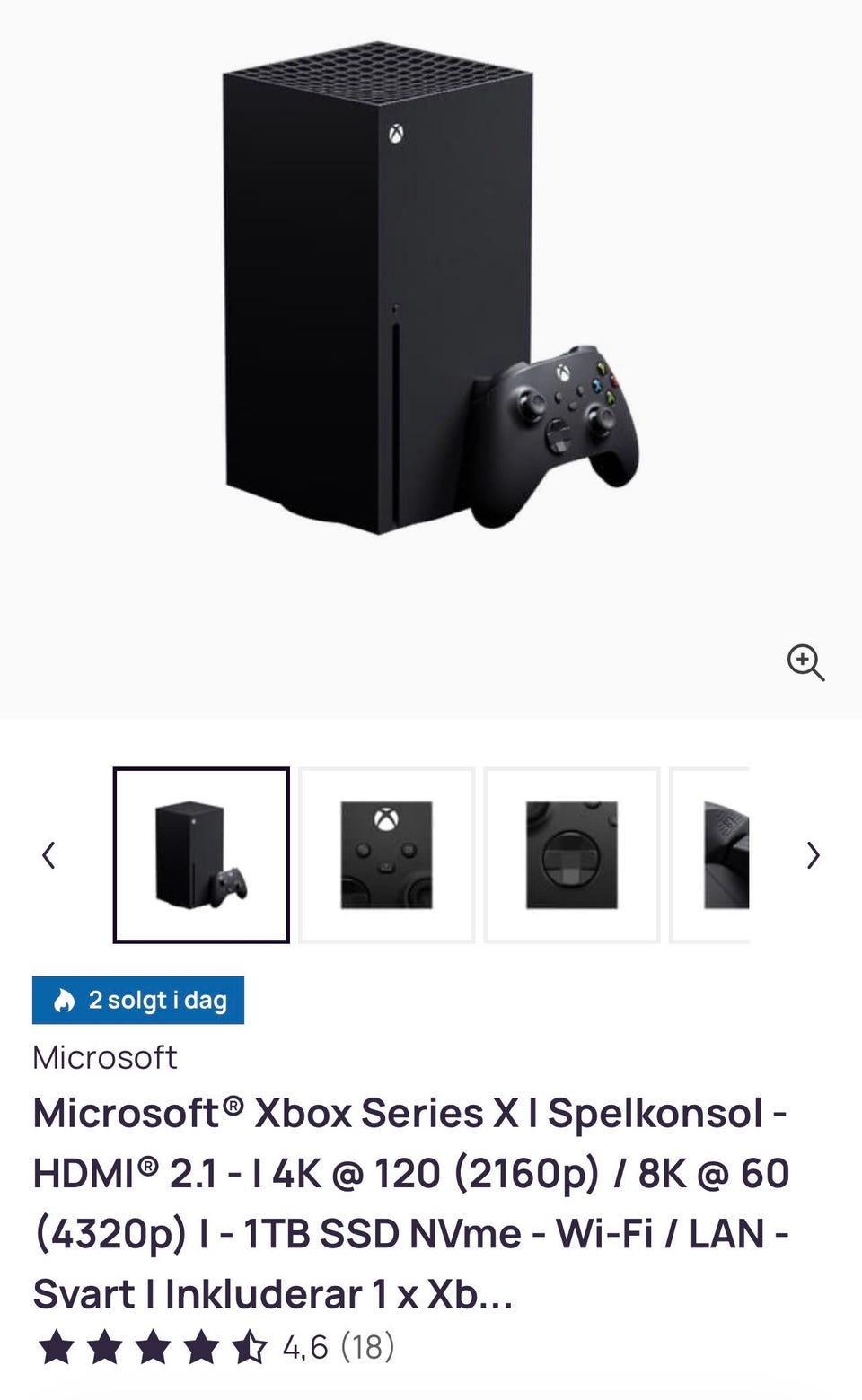Image resolution: width=862 pixels, height=1400 pixels.
Task: Go to previous thumbnails with left chevron
Action: (49, 855)
